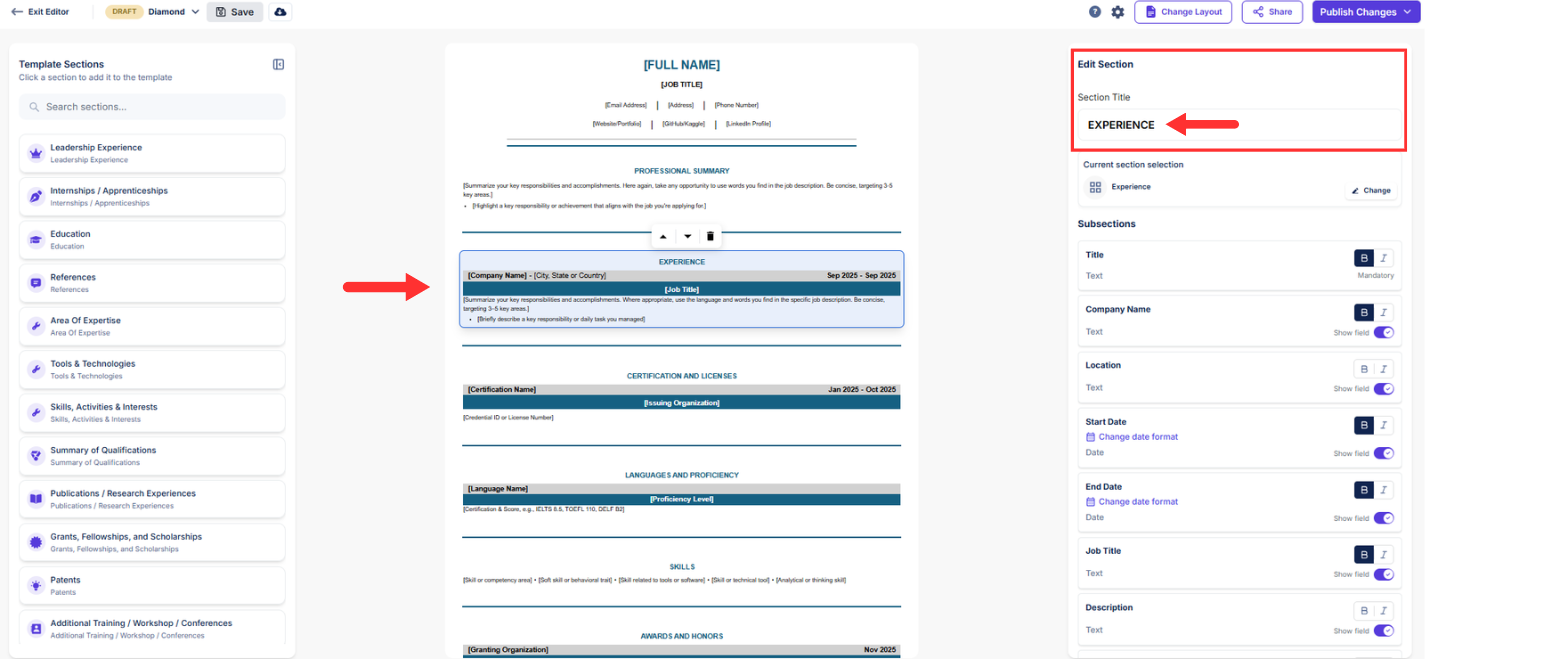
Task: Move Experience section down with arrow
Action: point(687,236)
